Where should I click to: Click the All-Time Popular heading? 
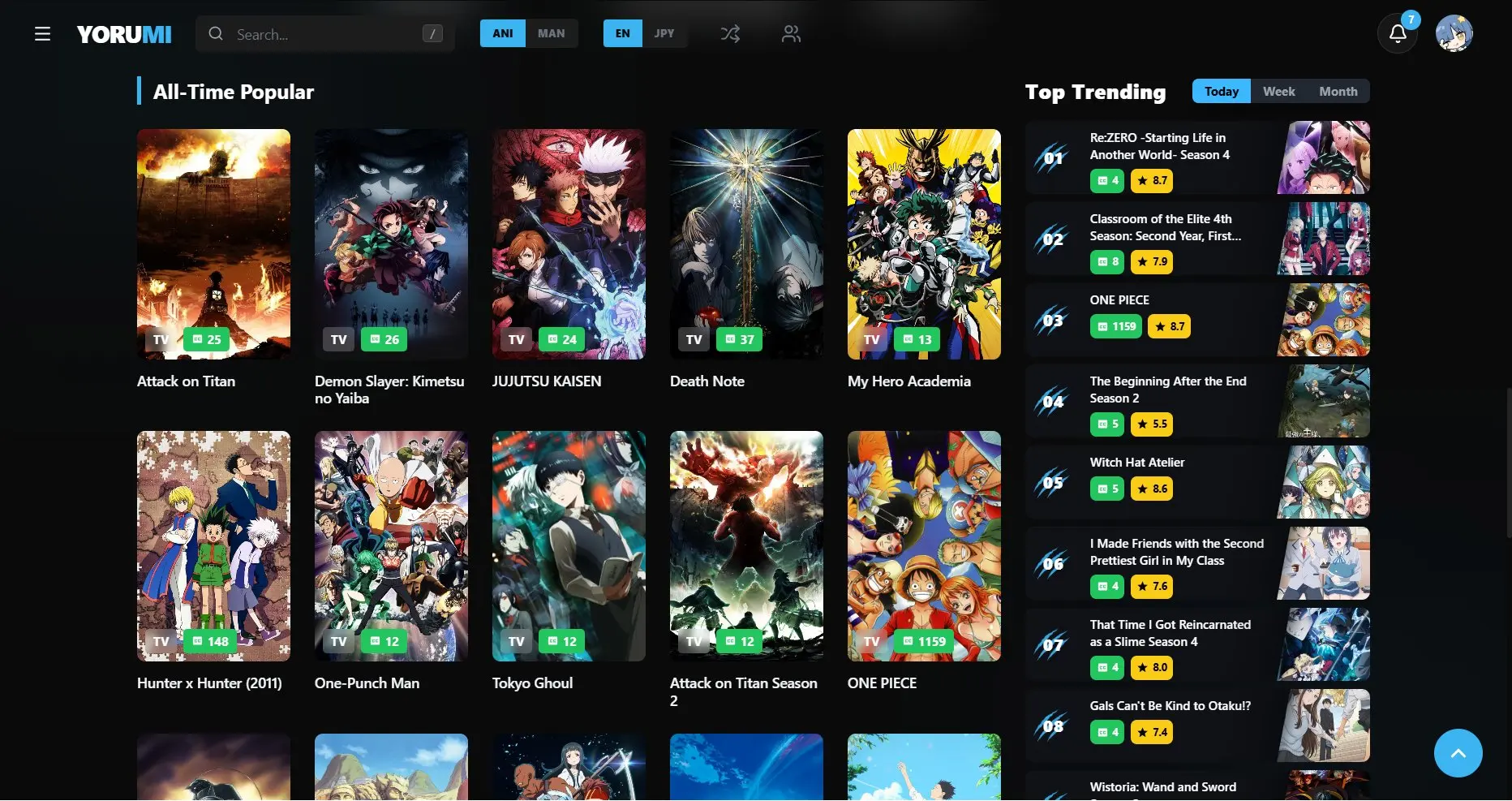click(234, 92)
